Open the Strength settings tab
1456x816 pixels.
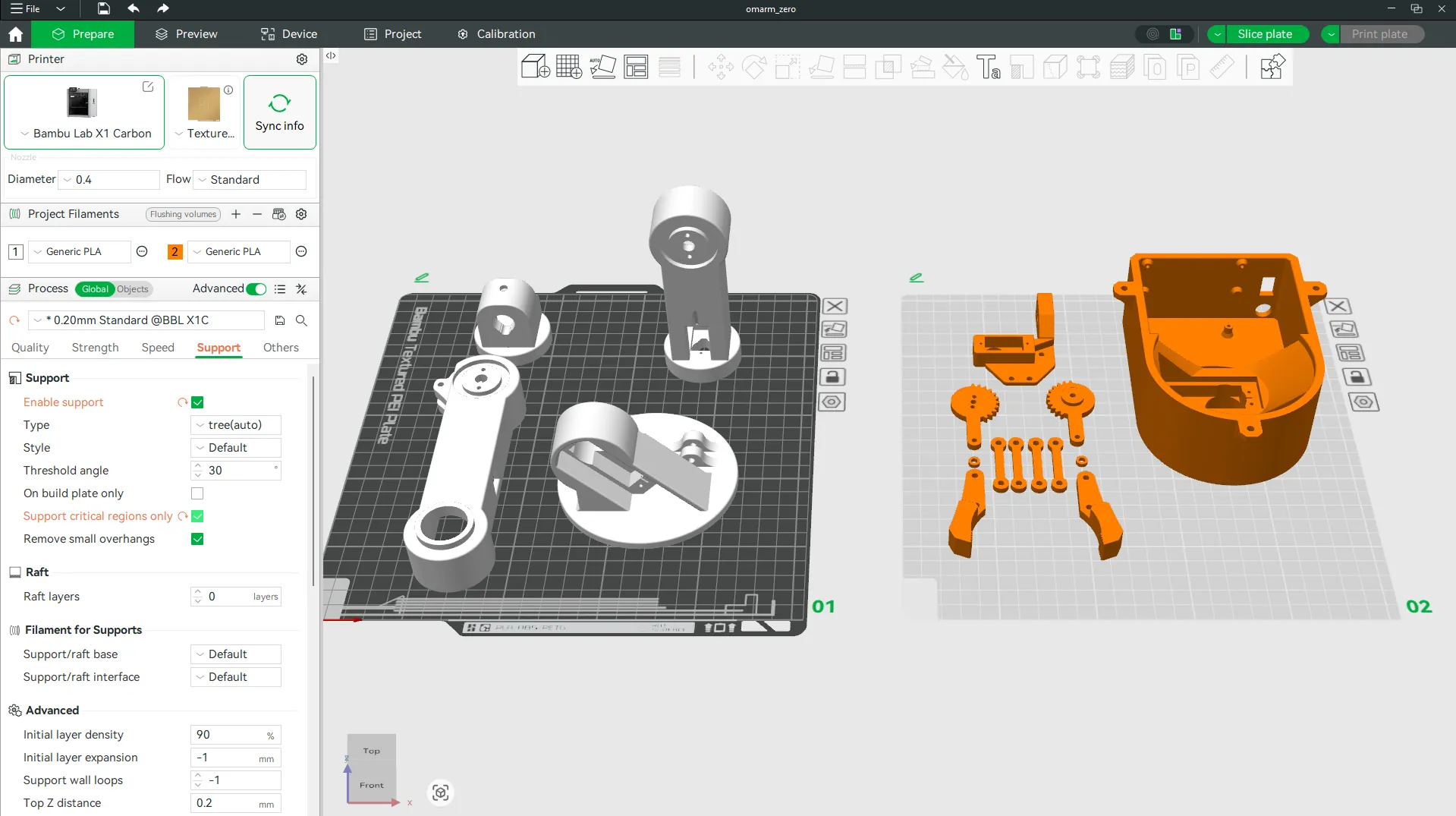tap(95, 348)
